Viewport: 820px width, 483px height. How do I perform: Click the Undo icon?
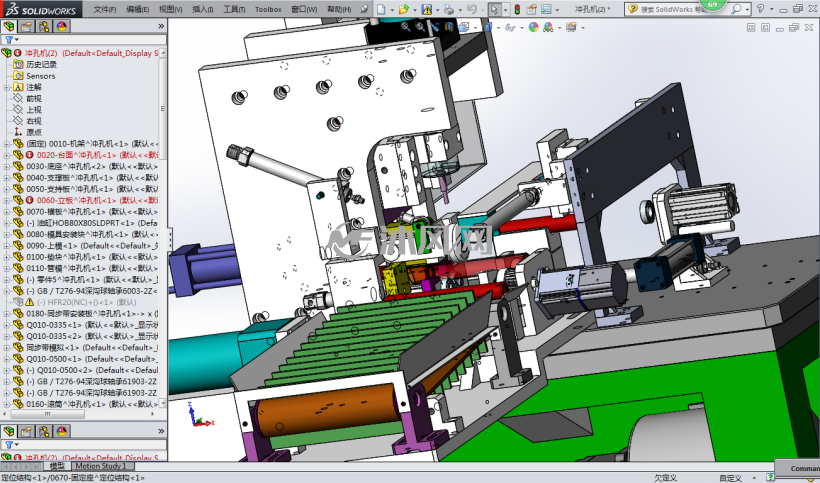click(x=471, y=9)
